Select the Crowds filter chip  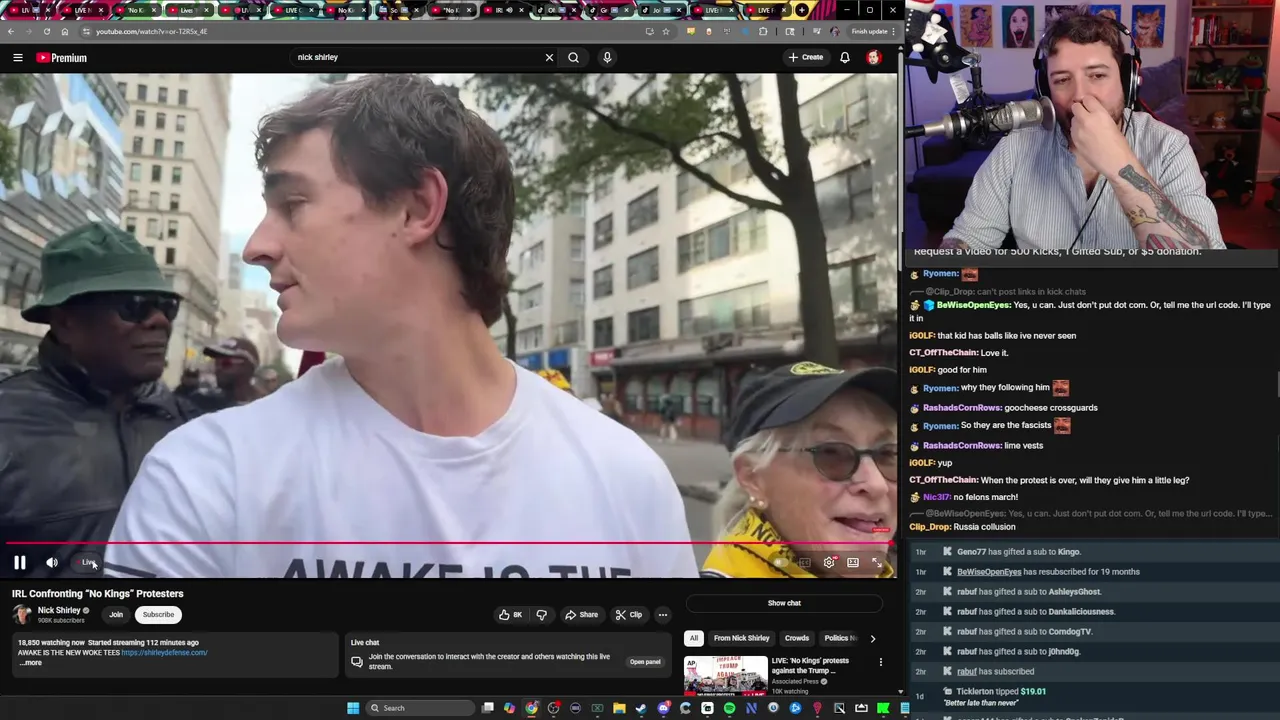[797, 638]
